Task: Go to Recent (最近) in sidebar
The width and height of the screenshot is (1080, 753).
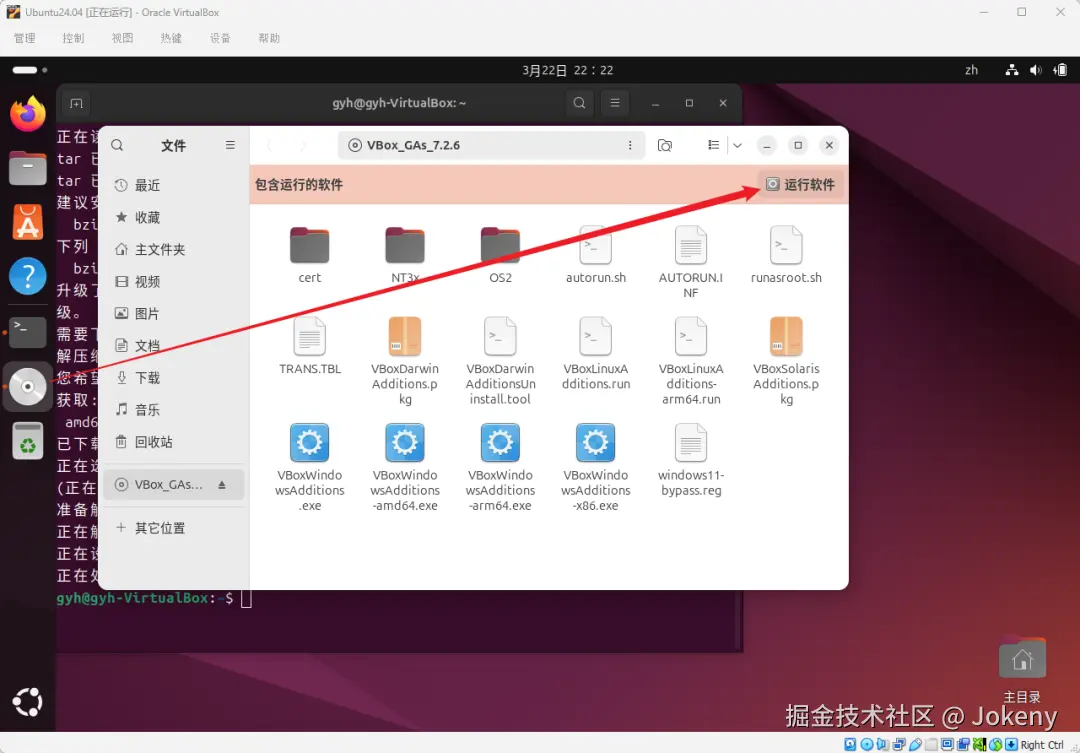Action: pyautogui.click(x=174, y=185)
